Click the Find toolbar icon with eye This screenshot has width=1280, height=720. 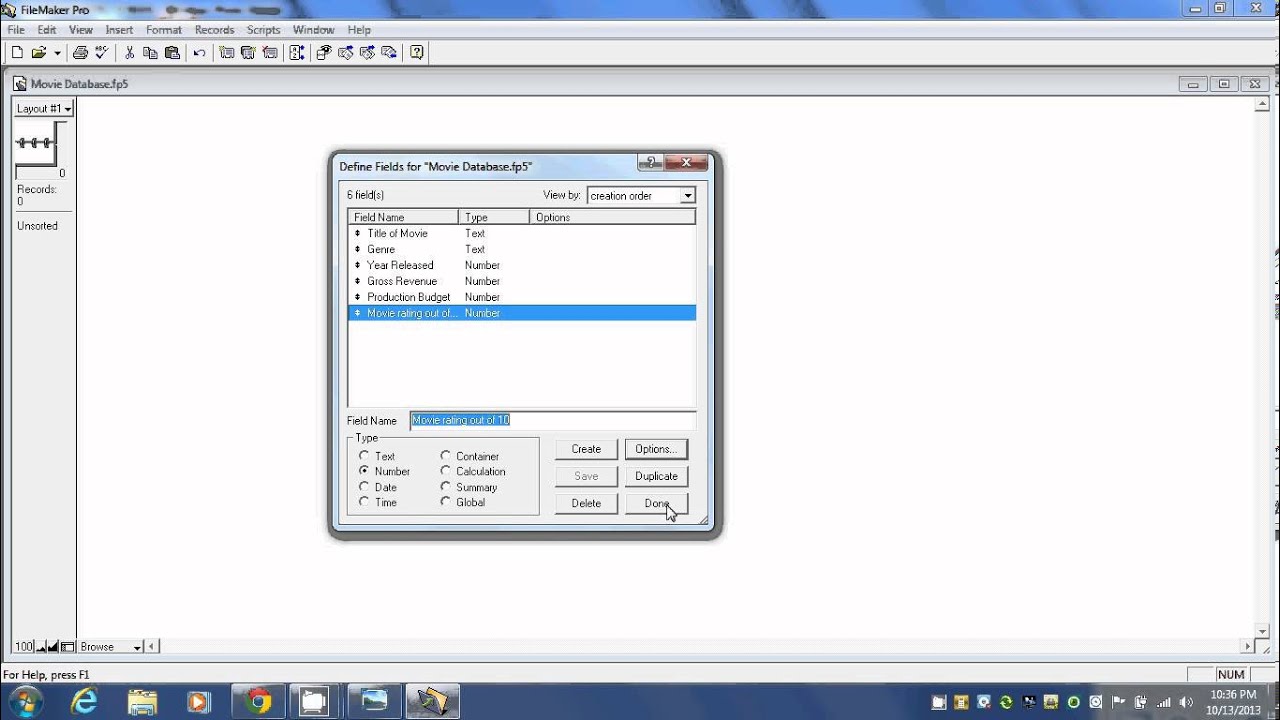324,53
